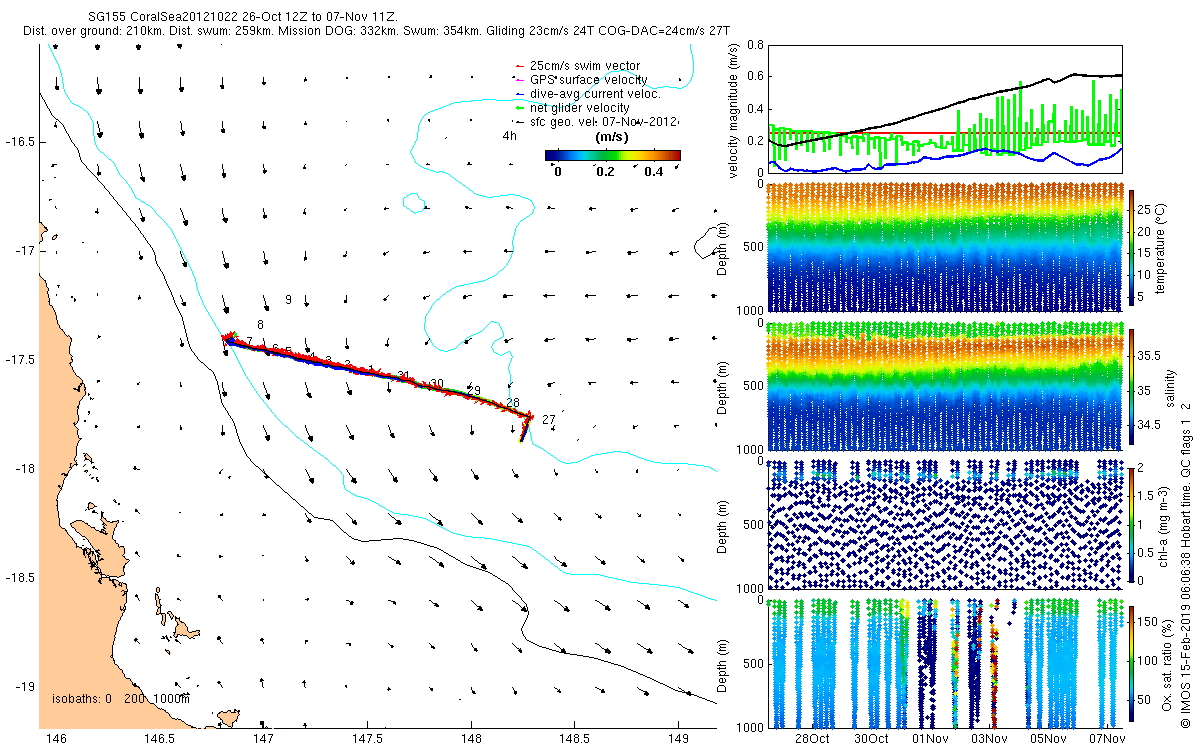Click the 07Nov date tick label
The width and height of the screenshot is (1200, 750).
pyautogui.click(x=1107, y=739)
